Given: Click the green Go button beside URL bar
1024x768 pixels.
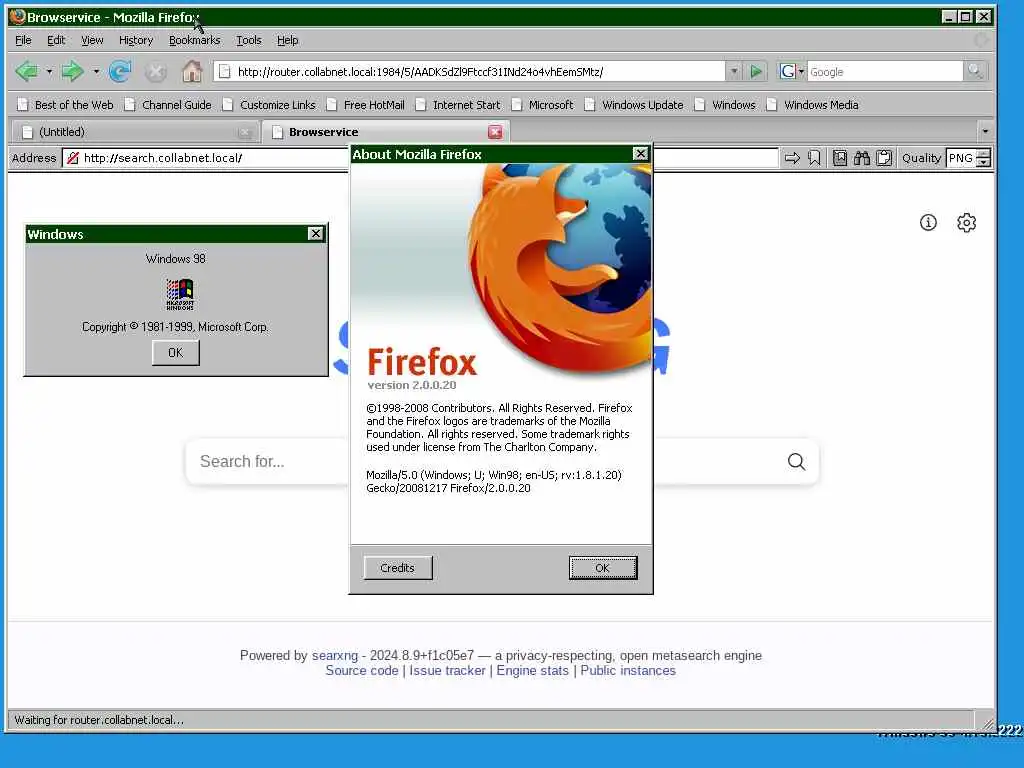Looking at the screenshot, I should coord(756,71).
